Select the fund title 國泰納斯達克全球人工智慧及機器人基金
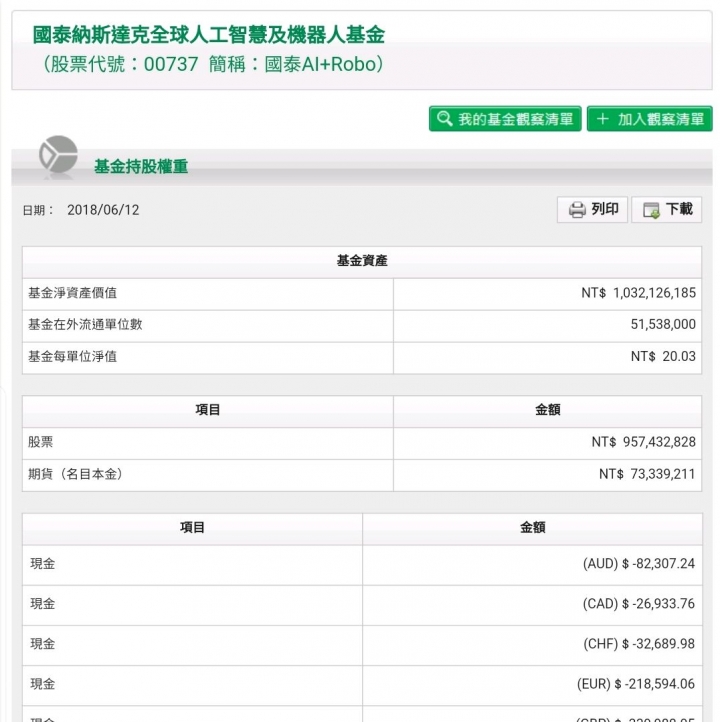 [x=209, y=35]
